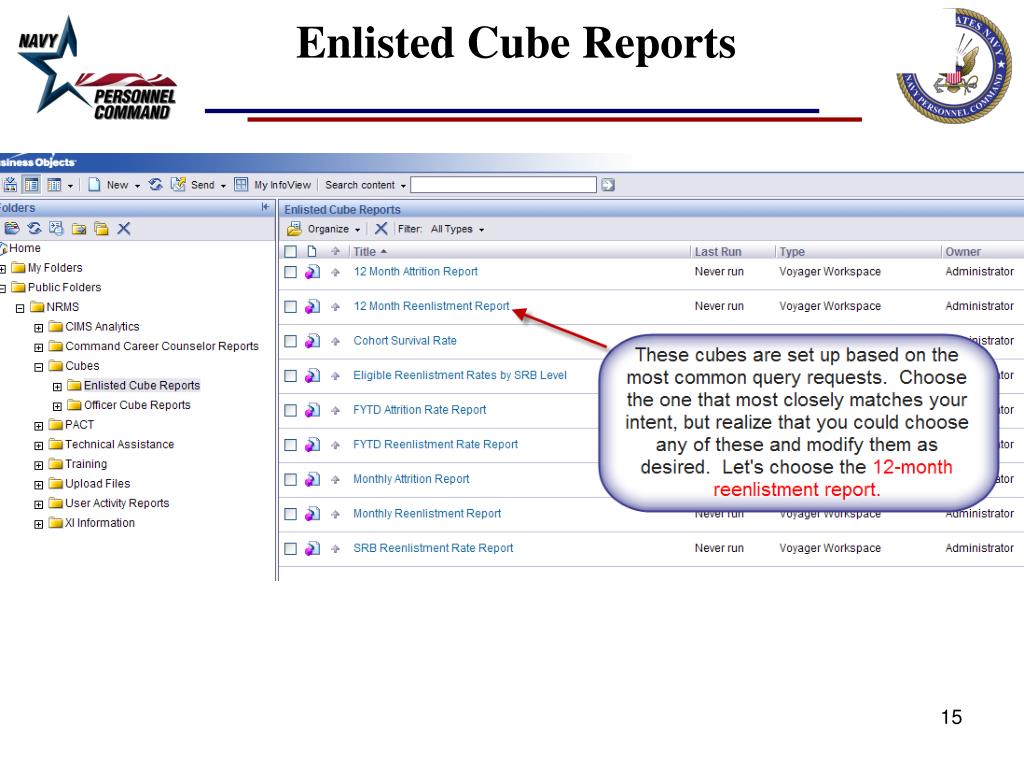Expand the Officer Cube Reports folder
Image resolution: width=1024 pixels, height=768 pixels.
[x=57, y=406]
